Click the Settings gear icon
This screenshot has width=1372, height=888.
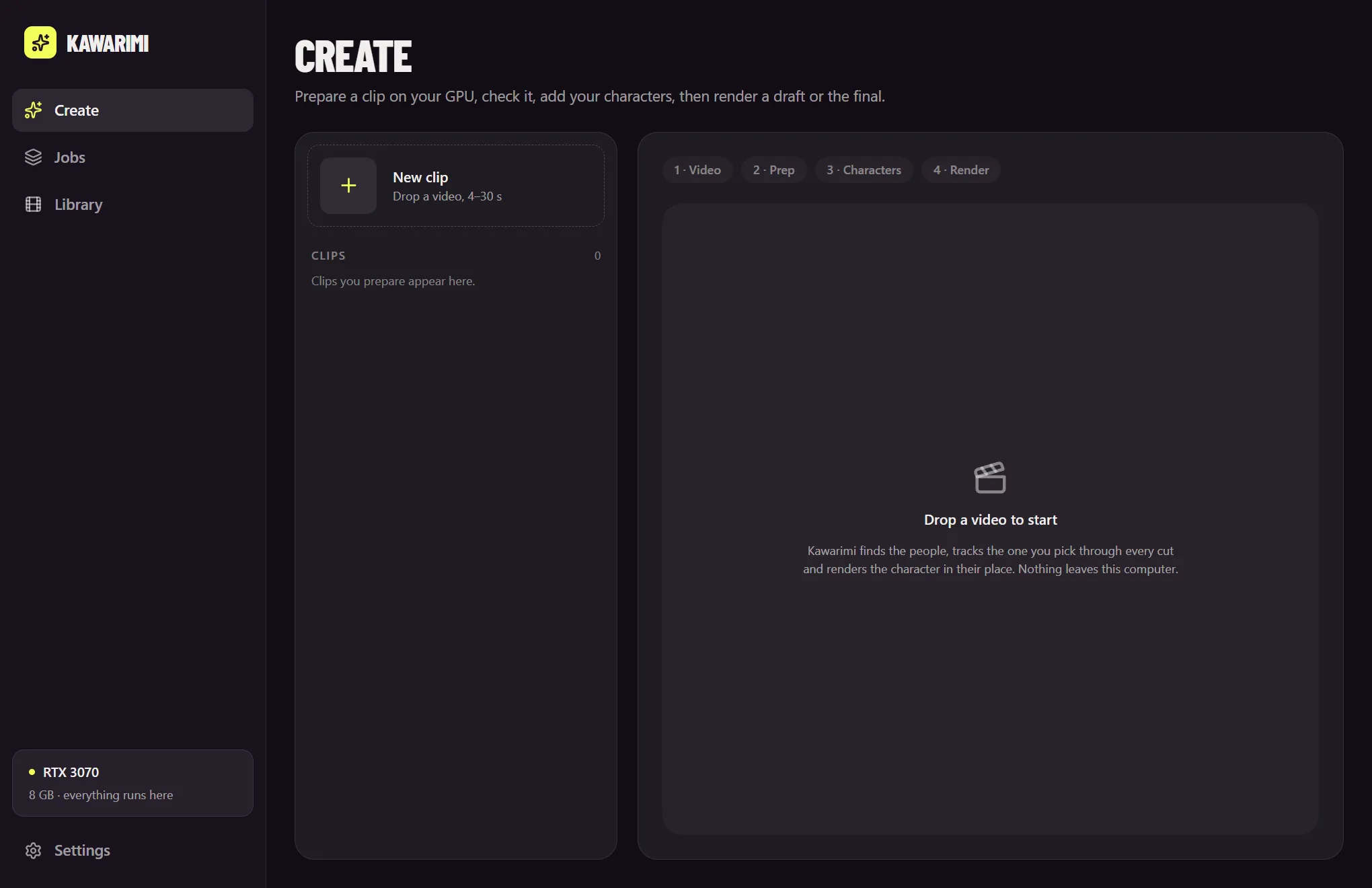pos(34,850)
